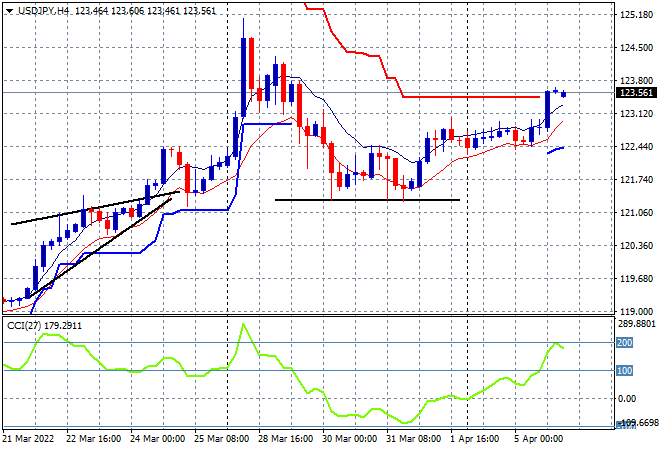Select the CCI 100 level label
The width and height of the screenshot is (660, 450).
coord(625,370)
